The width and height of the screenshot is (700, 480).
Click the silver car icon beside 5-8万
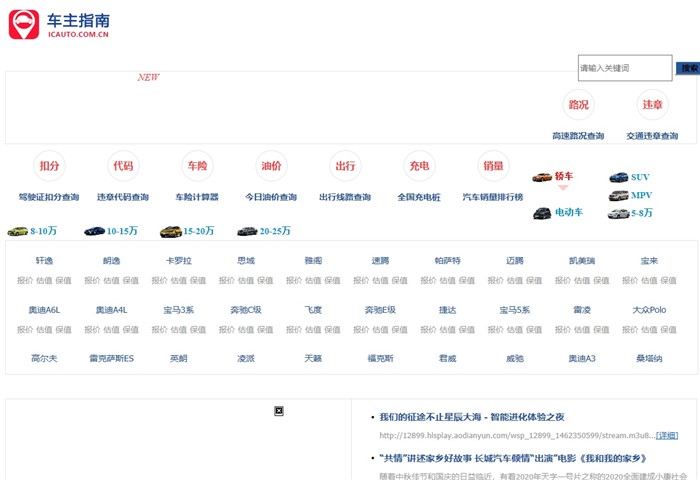click(618, 213)
